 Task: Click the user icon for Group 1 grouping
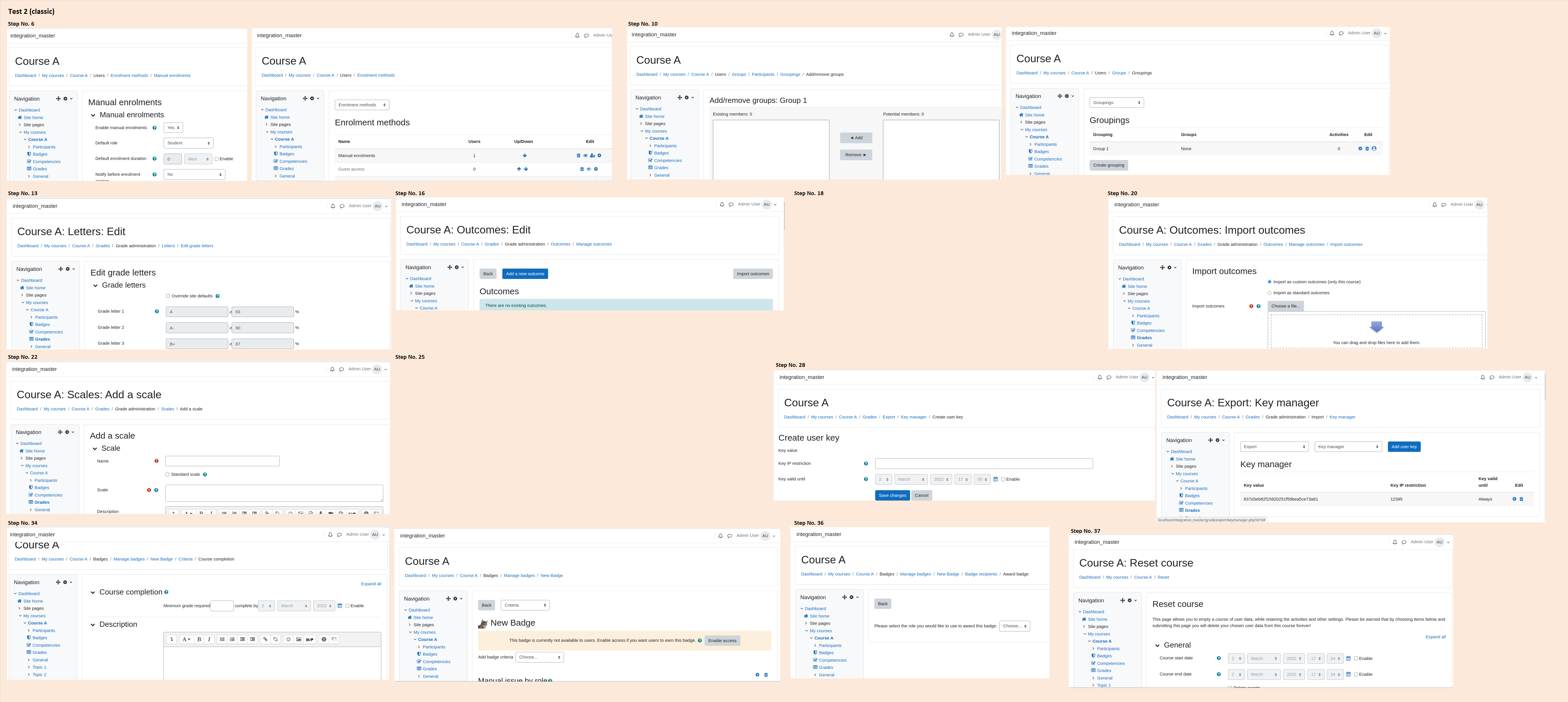[1374, 149]
